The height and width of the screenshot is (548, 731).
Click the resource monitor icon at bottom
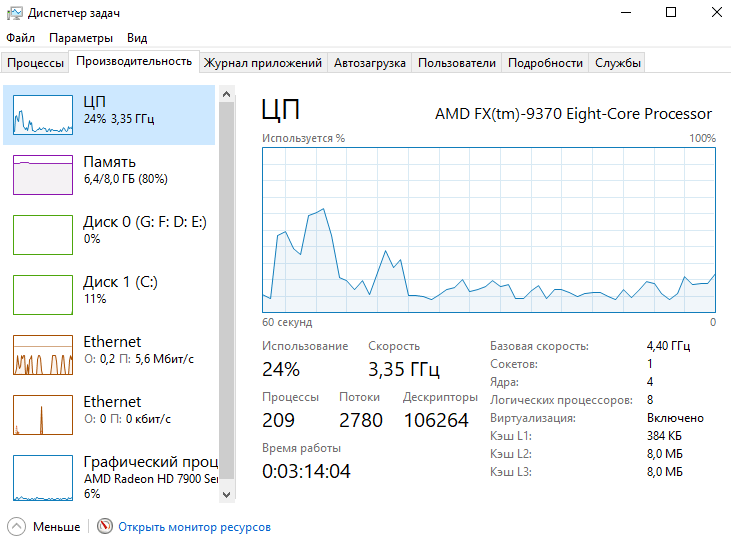pos(105,526)
